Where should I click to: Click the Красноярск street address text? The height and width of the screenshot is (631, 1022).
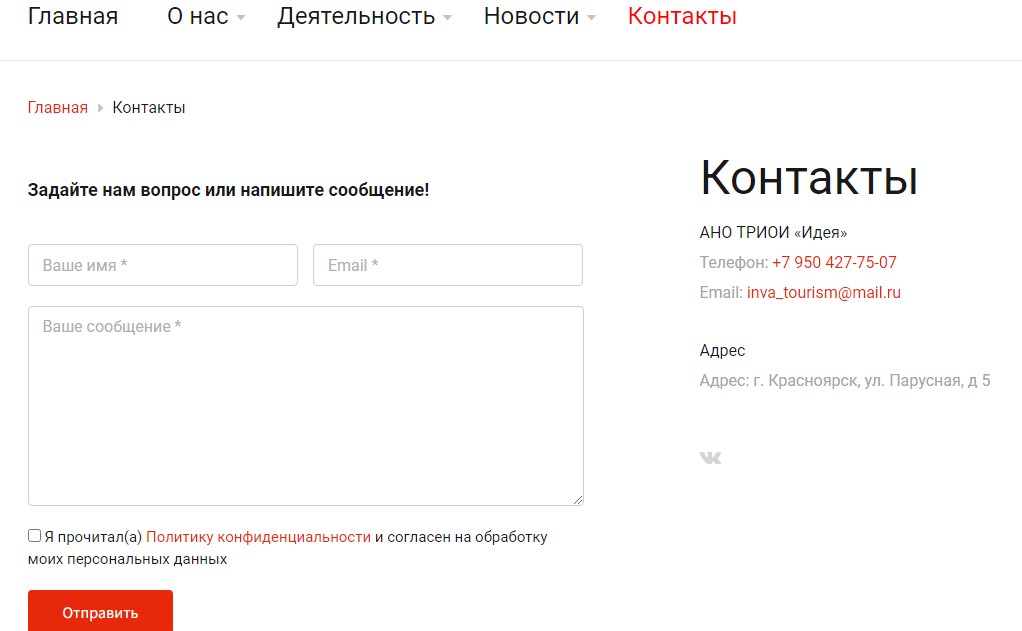(845, 381)
